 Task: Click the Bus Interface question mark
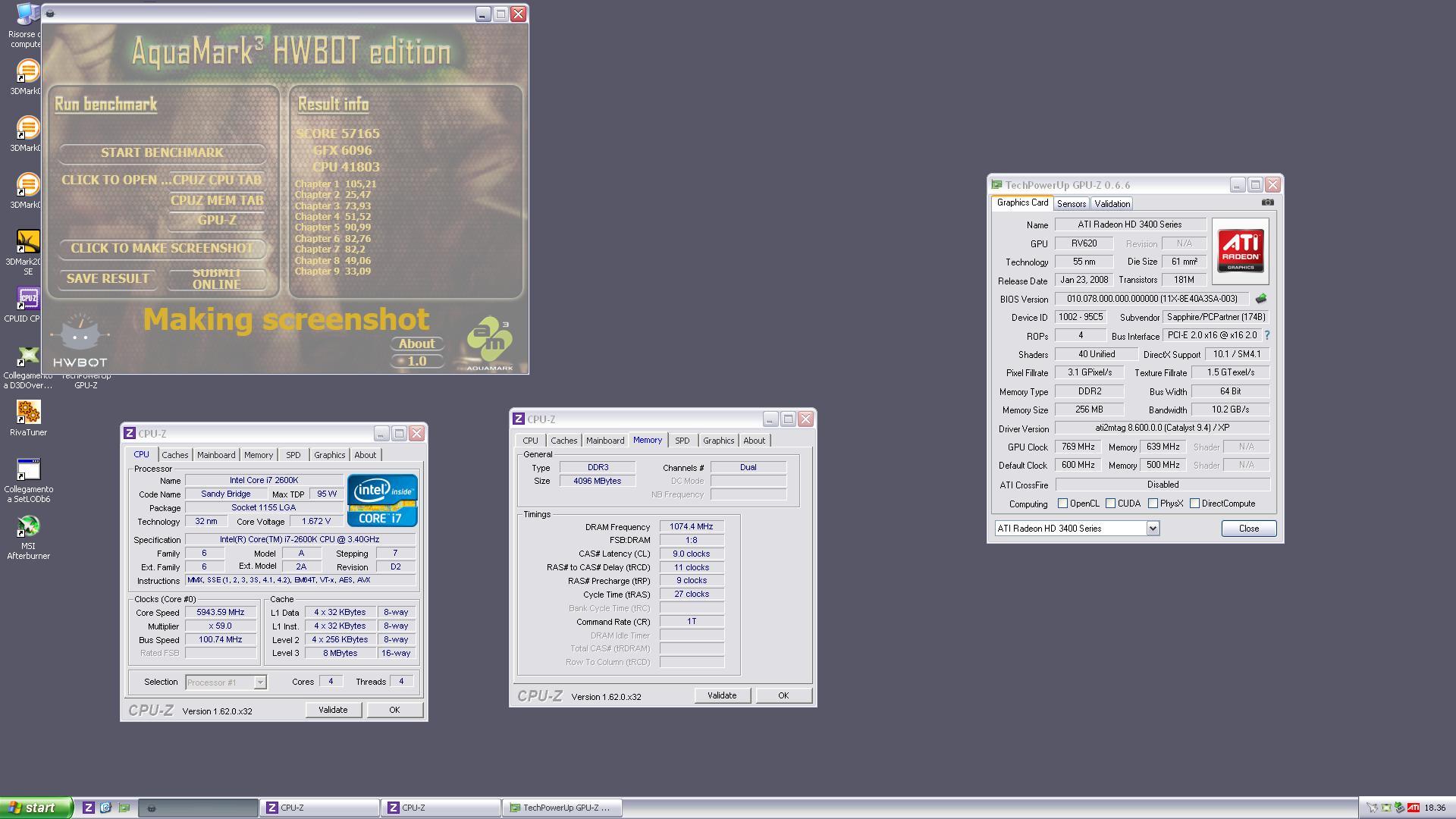pos(1266,335)
